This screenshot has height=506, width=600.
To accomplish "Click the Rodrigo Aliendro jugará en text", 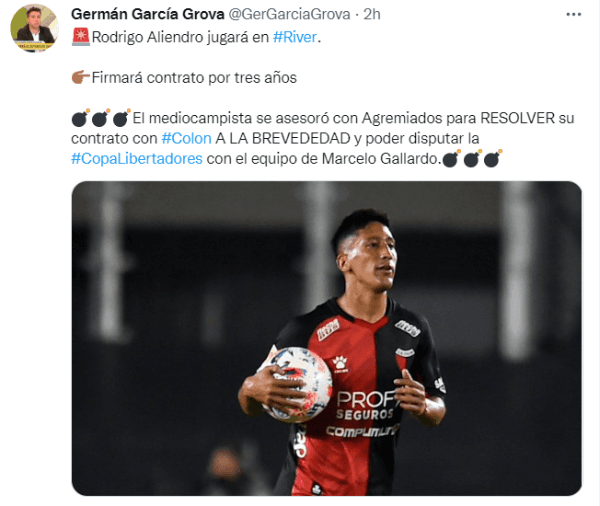I will click(180, 37).
